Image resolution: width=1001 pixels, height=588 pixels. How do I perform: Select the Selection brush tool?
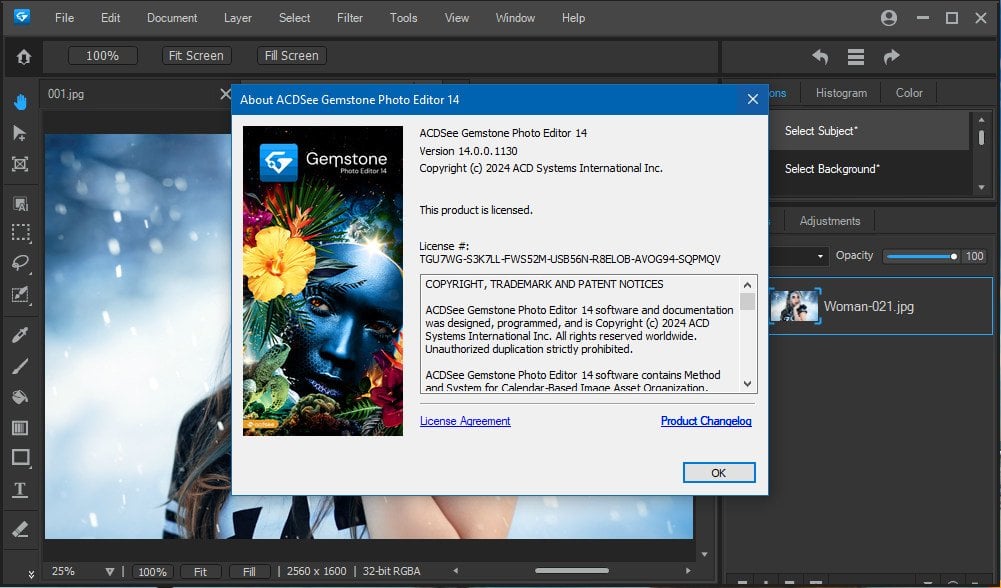pyautogui.click(x=20, y=294)
